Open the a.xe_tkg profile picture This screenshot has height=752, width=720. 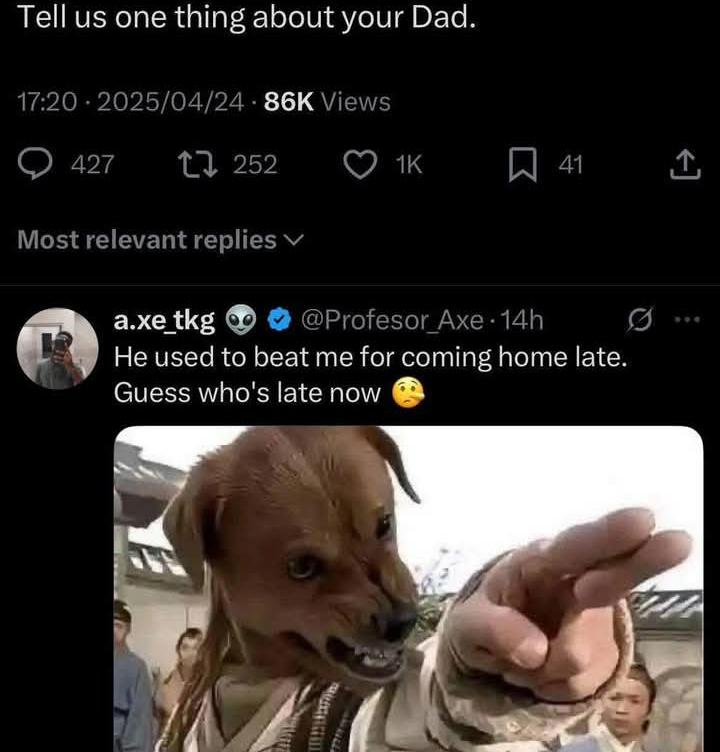click(x=58, y=348)
